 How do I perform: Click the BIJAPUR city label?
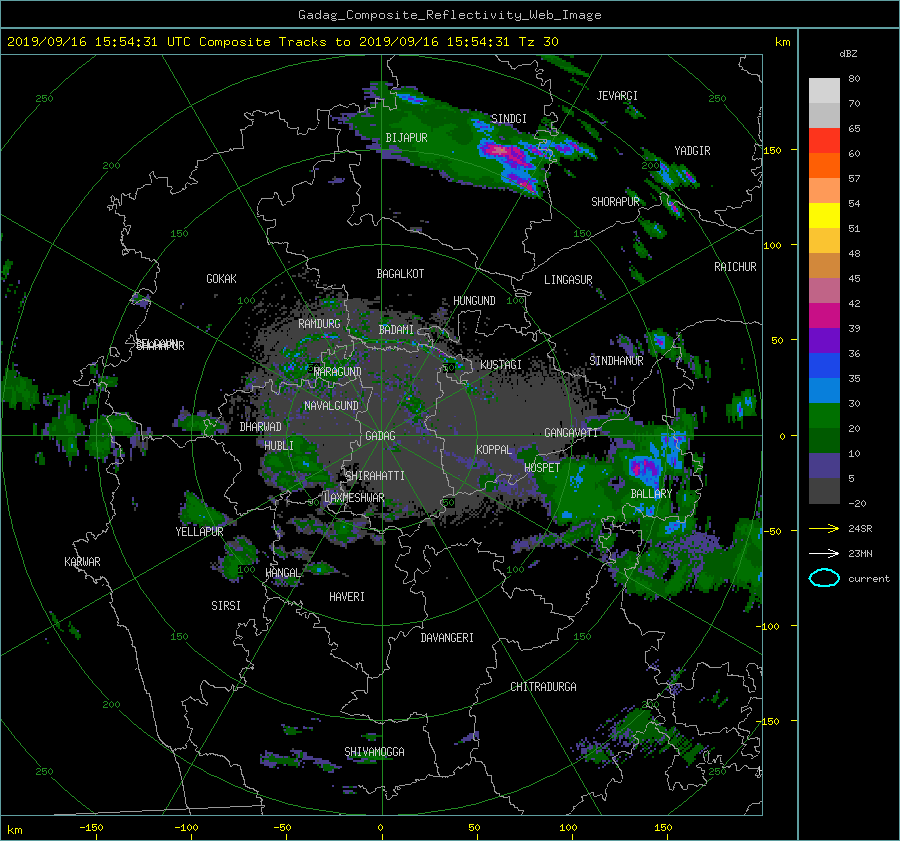[406, 138]
